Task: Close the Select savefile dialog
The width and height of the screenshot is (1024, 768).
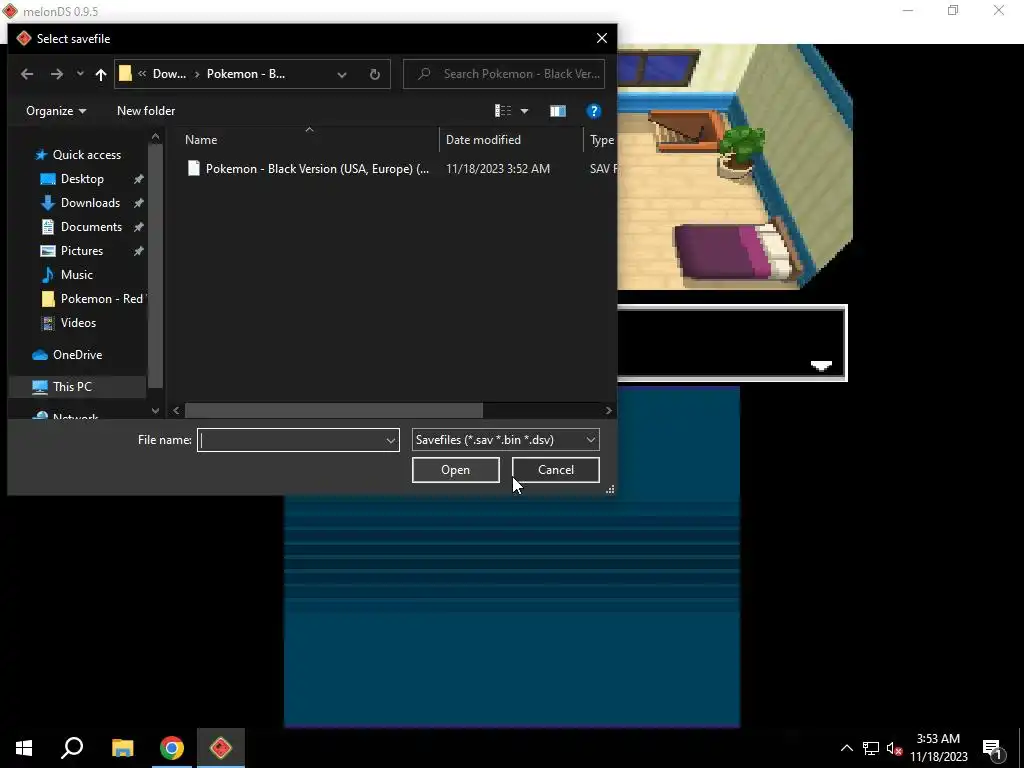Action: coord(601,39)
